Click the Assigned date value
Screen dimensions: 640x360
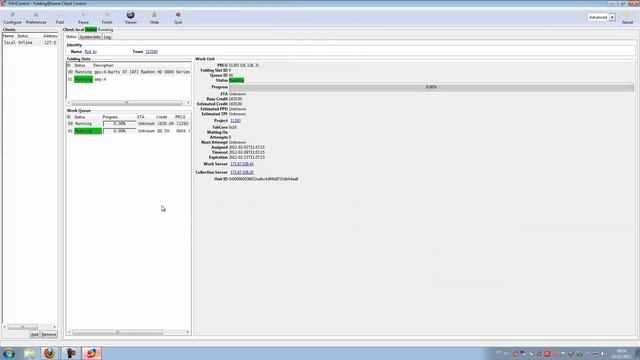[247, 147]
